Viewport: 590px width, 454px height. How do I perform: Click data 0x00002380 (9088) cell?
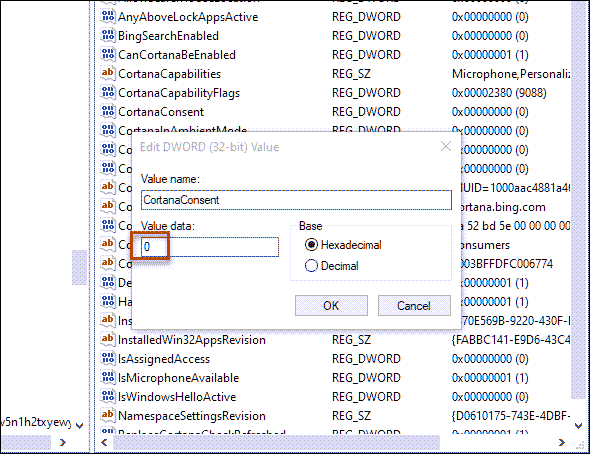coord(499,93)
